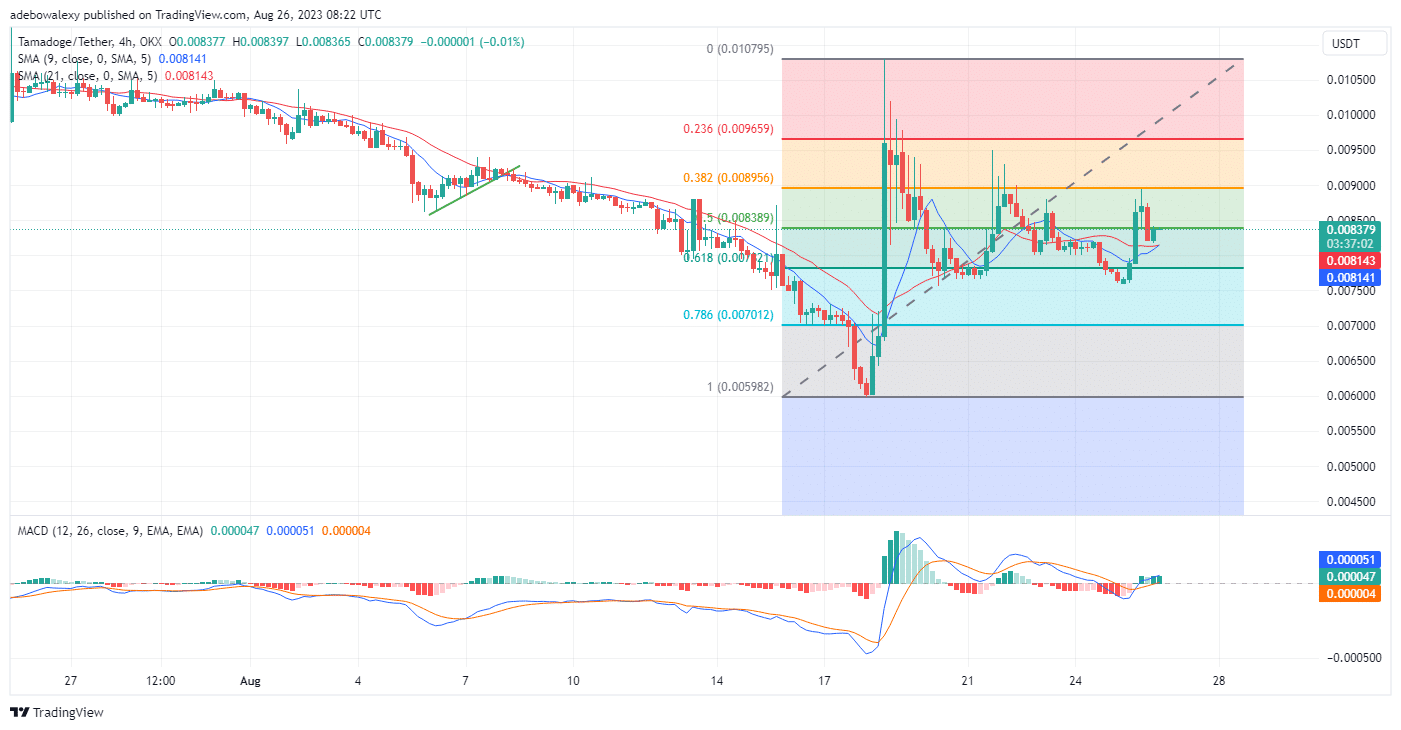Image resolution: width=1401 pixels, height=730 pixels.
Task: Click the '28' date on time axis
Action: (x=1219, y=681)
